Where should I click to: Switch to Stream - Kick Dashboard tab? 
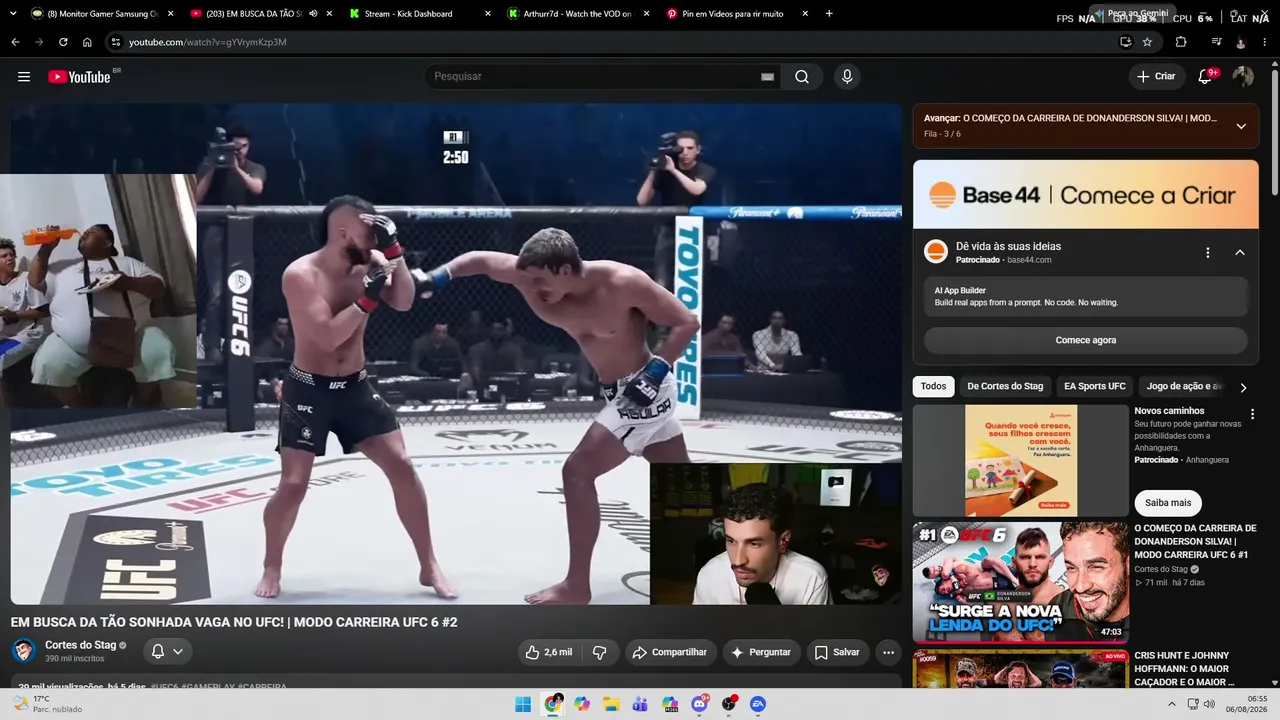(420, 14)
